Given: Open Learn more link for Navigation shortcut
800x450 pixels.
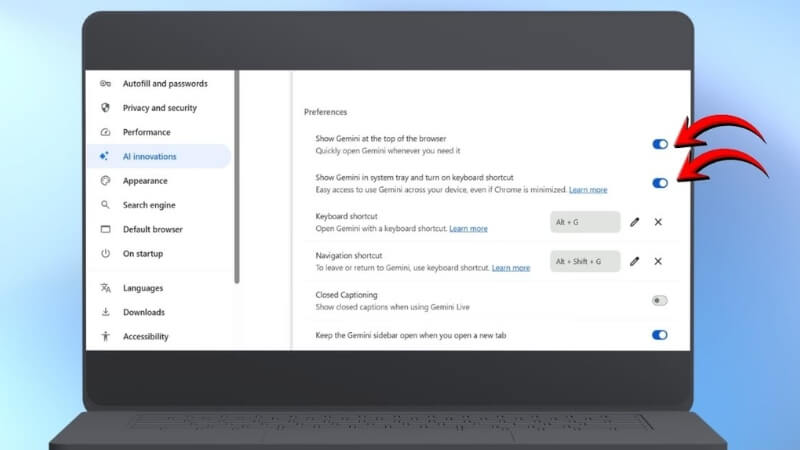Looking at the screenshot, I should [511, 268].
